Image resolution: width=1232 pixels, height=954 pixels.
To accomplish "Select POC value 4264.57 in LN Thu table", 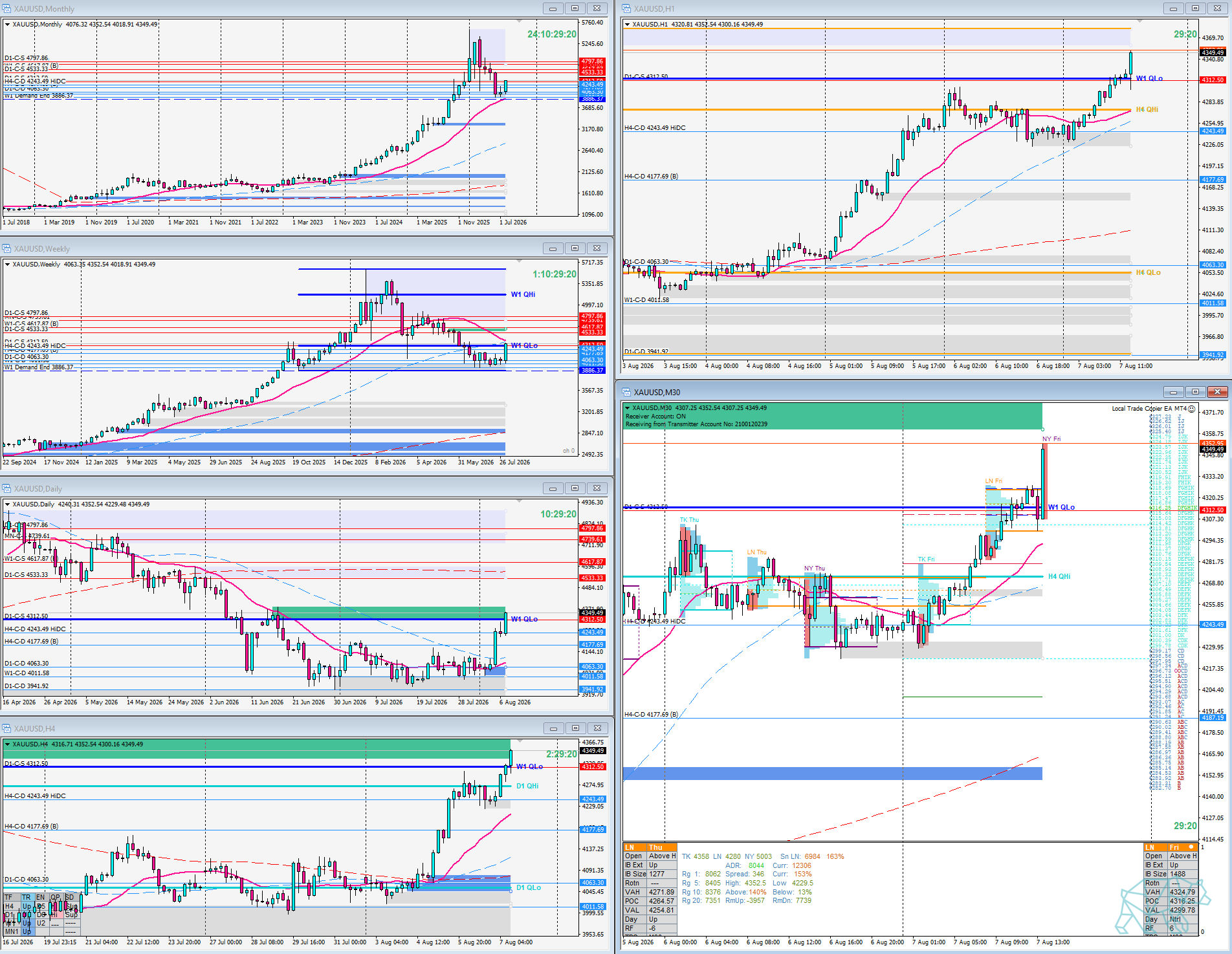I will 661,902.
